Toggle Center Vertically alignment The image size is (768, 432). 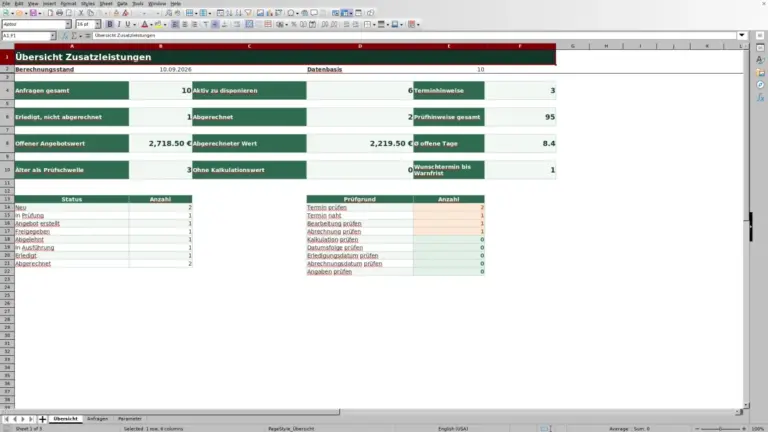[x=215, y=24]
